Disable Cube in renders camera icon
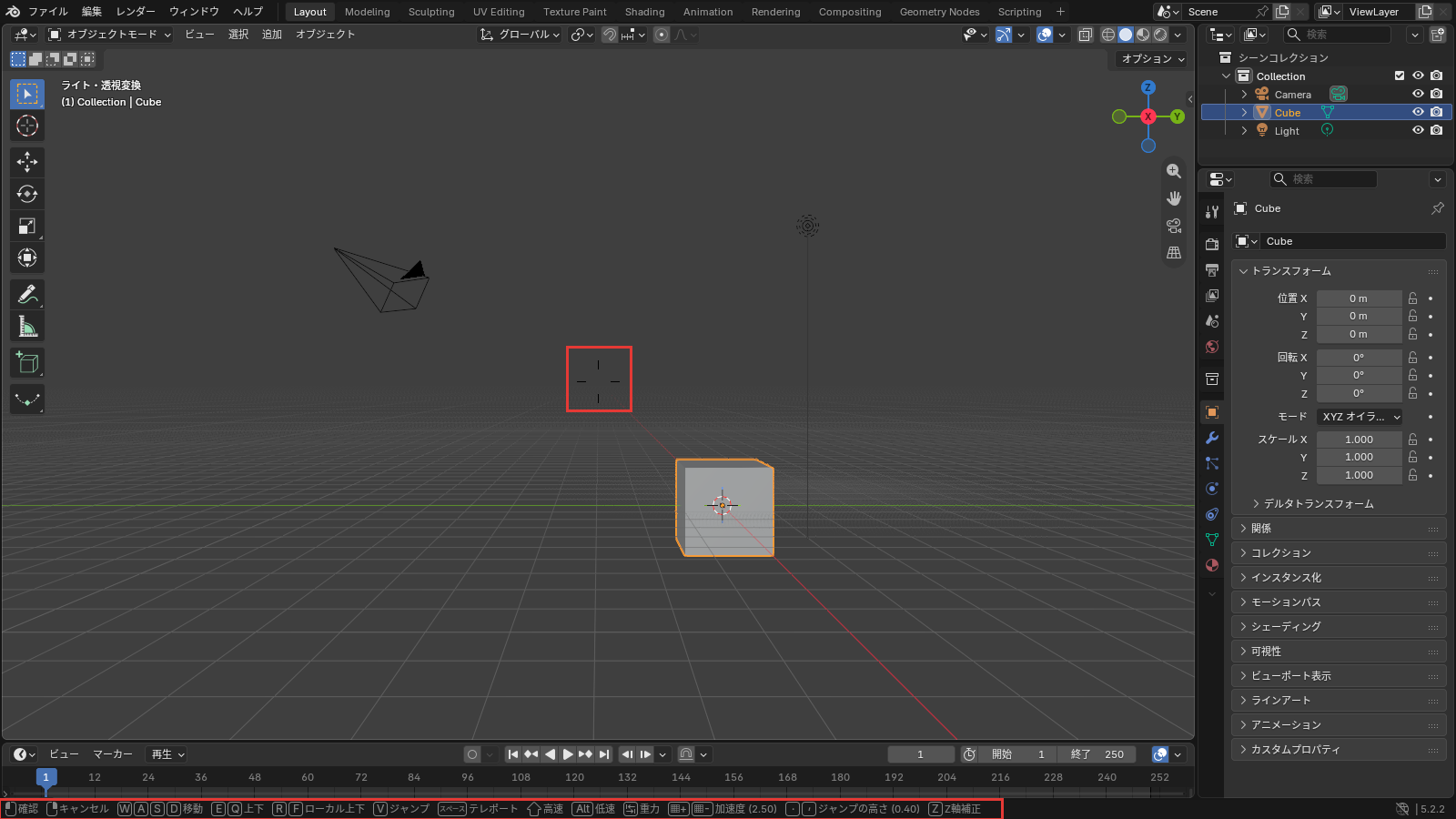 pos(1436,112)
